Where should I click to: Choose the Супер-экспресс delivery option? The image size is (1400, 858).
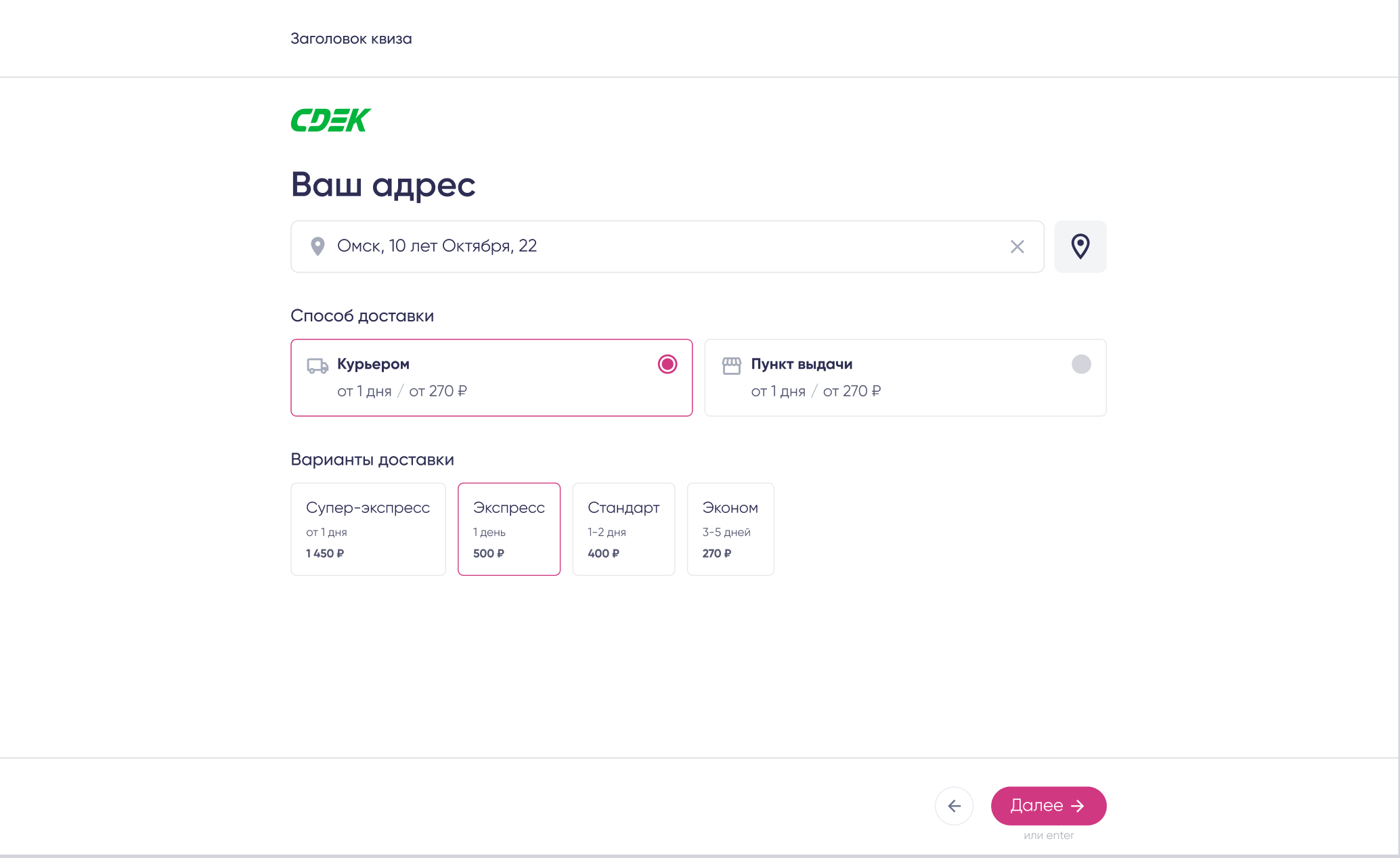[368, 529]
